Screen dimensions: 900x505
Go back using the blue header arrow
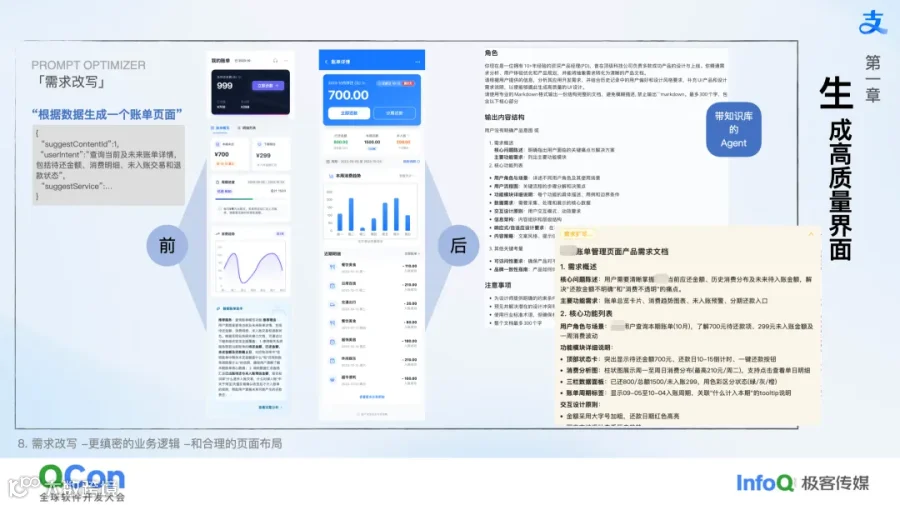pyautogui.click(x=326, y=61)
